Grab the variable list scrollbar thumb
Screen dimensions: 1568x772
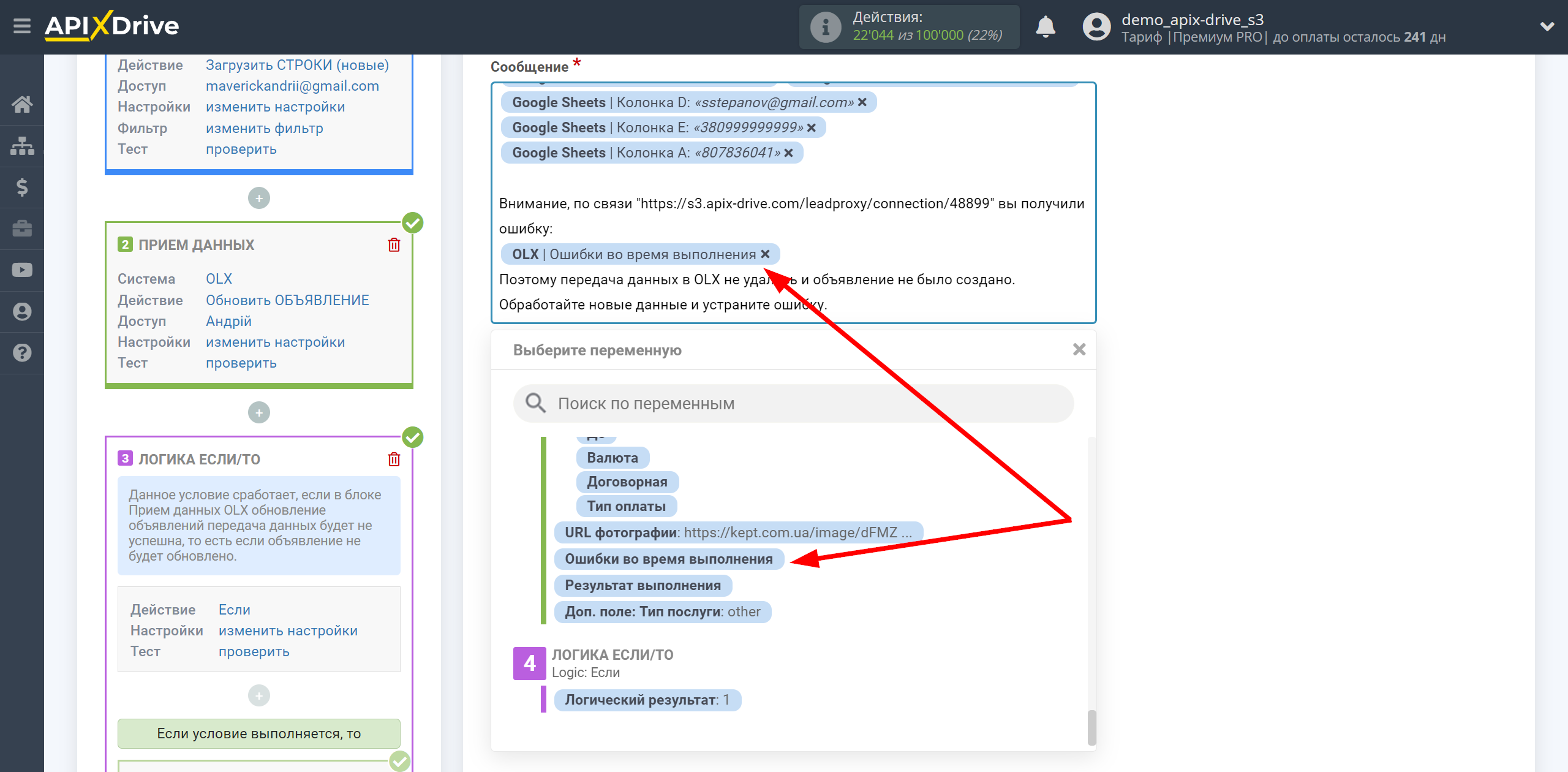coord(1091,727)
